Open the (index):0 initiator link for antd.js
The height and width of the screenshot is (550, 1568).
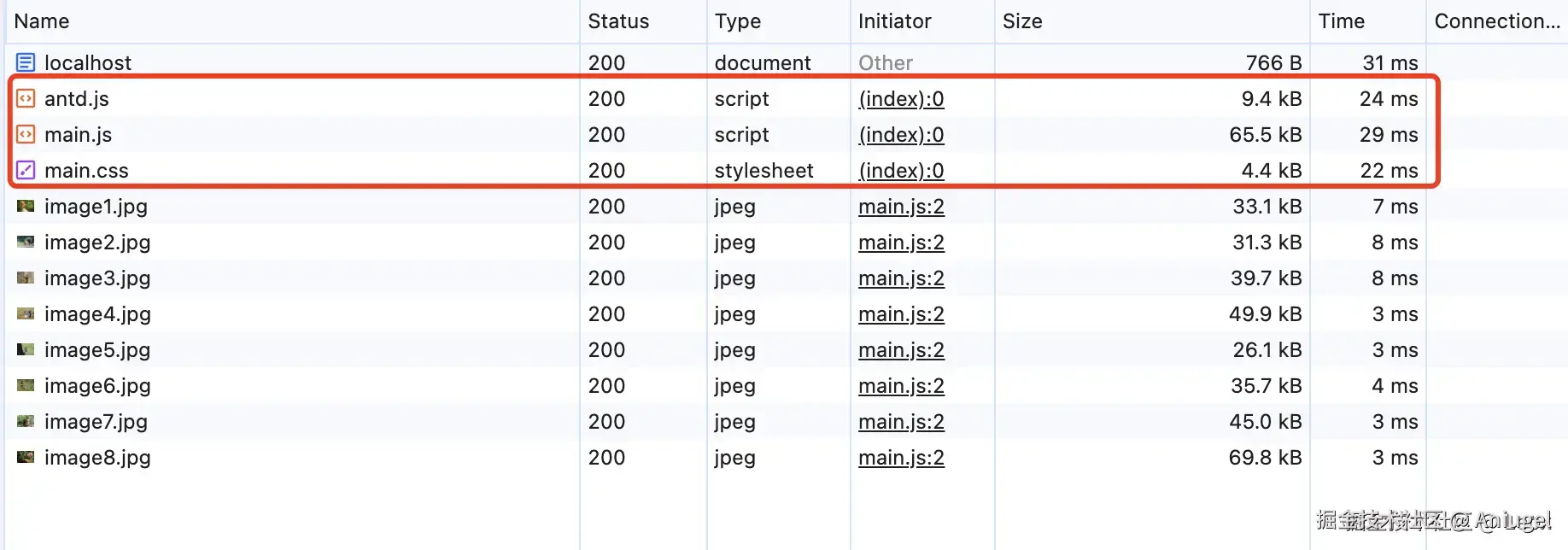(x=901, y=99)
